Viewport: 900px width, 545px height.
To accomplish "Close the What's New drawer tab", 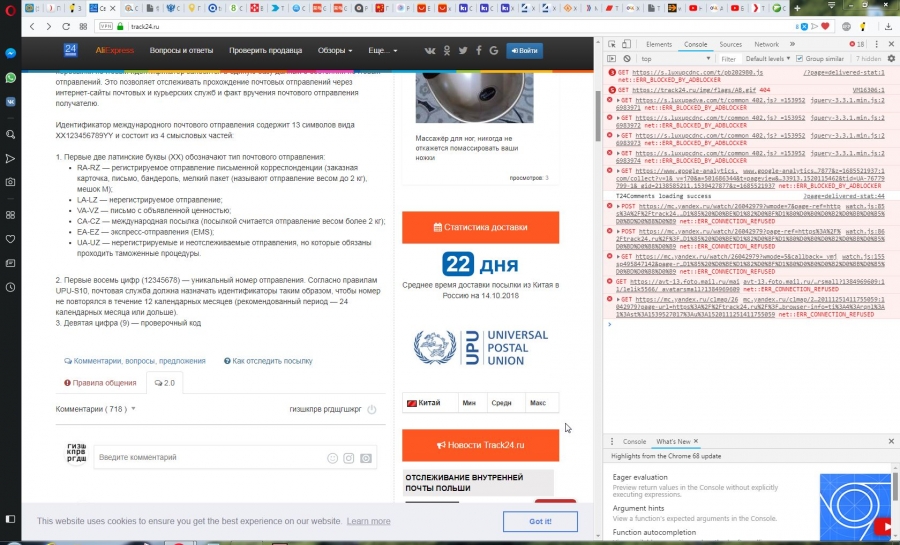I will pos(696,441).
